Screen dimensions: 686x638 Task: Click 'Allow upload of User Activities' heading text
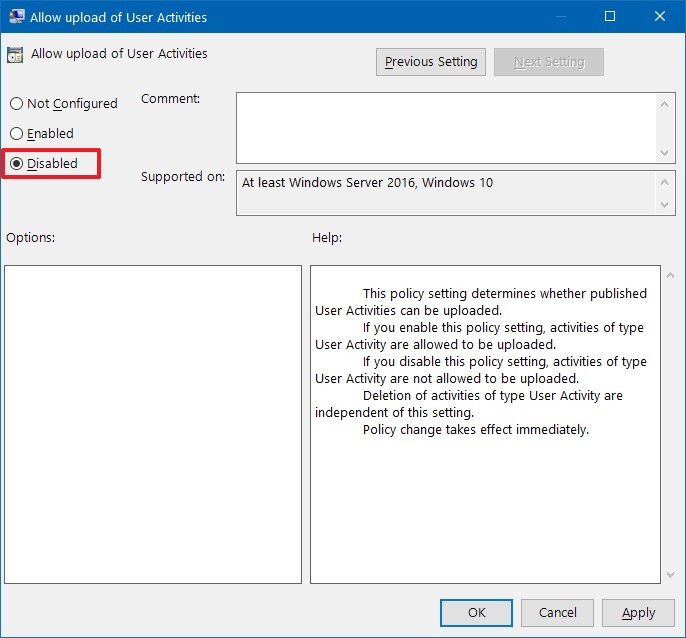coord(119,53)
